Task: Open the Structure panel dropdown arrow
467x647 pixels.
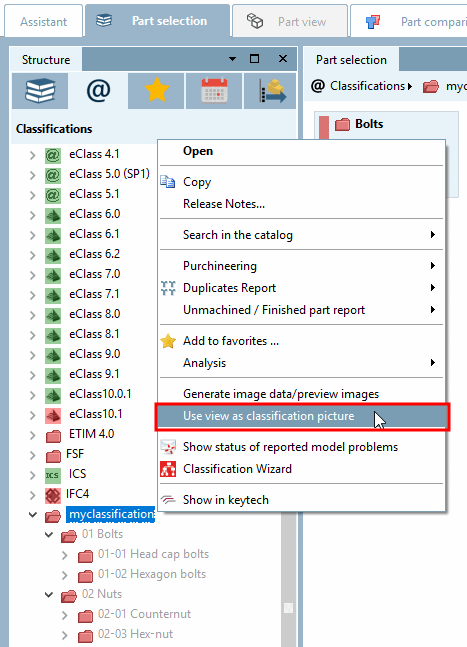Action: 233,59
